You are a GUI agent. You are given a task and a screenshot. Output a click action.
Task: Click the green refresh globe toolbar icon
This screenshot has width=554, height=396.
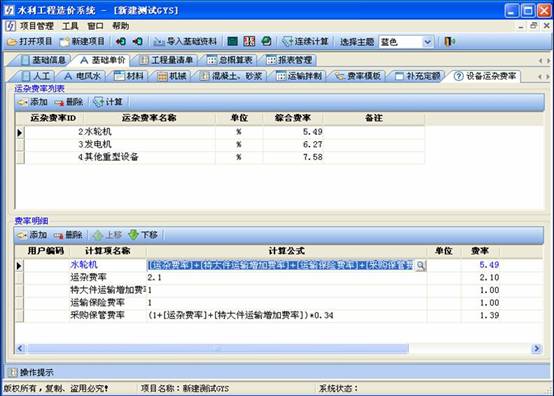point(266,41)
